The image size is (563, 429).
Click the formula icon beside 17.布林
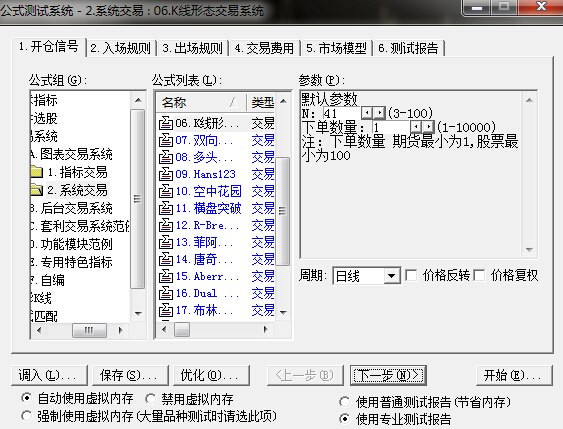(166, 310)
